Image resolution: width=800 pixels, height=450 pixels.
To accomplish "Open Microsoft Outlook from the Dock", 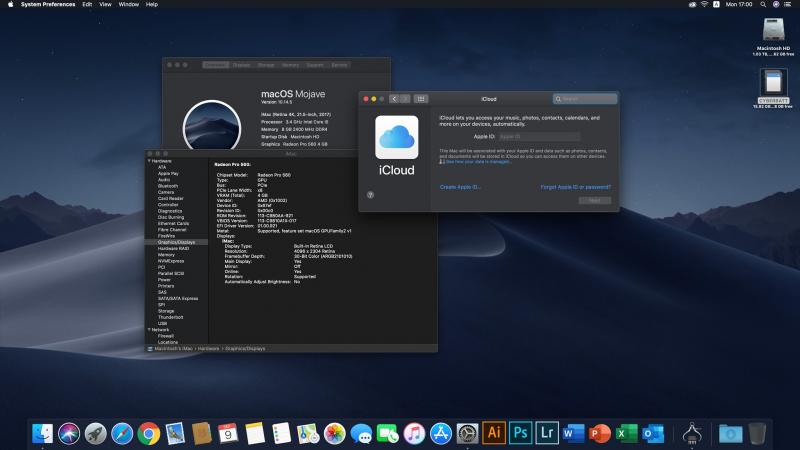I will click(x=653, y=434).
